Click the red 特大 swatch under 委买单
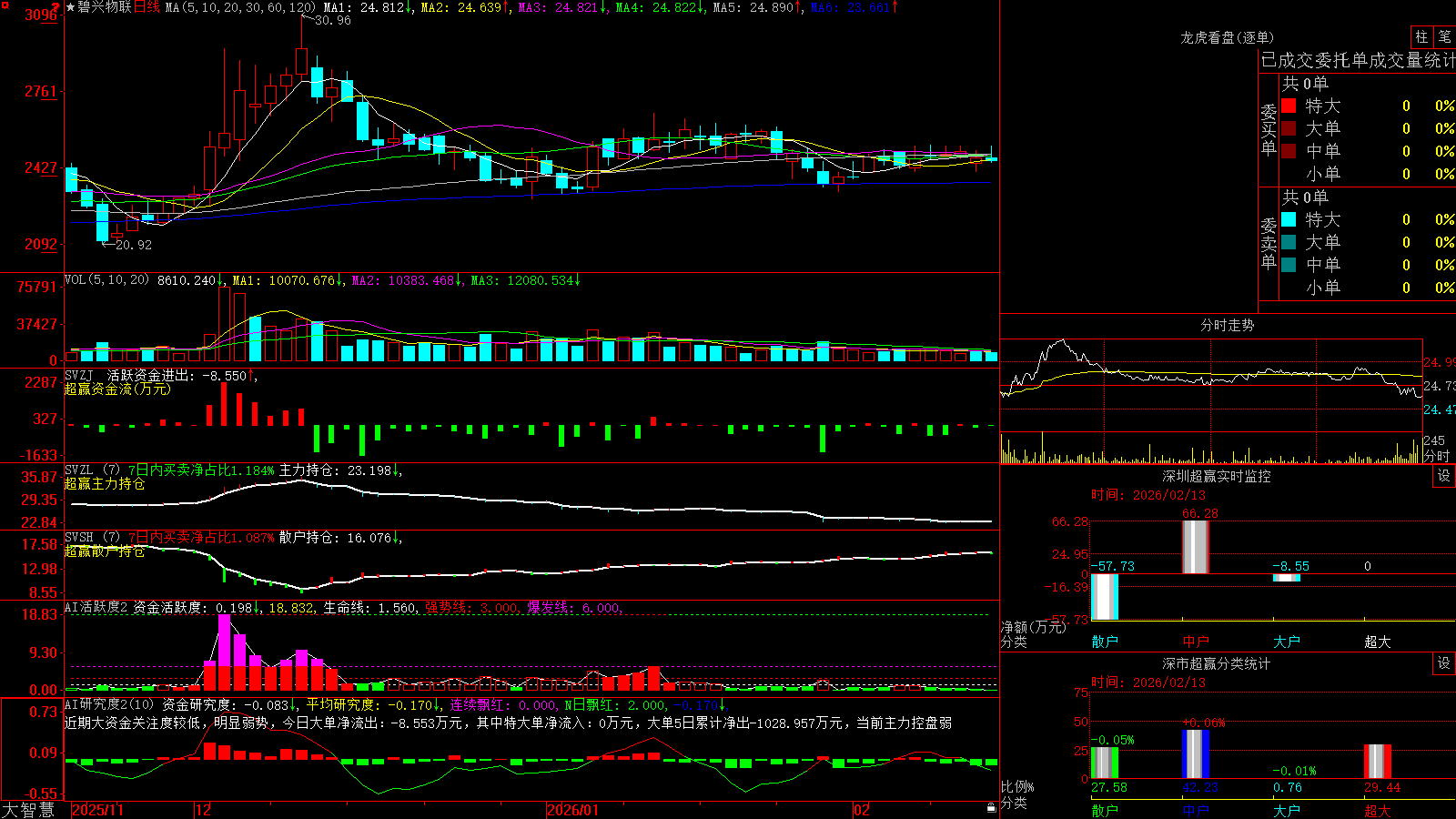The width and height of the screenshot is (1456, 819). coord(1289,106)
